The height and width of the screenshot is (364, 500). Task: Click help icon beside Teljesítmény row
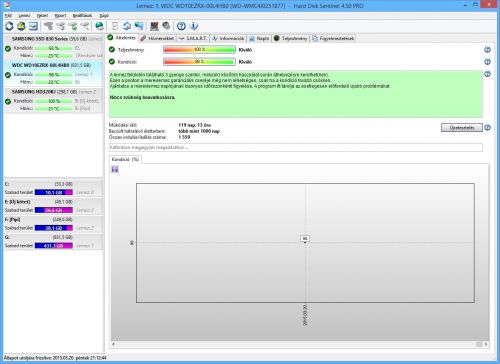(487, 50)
